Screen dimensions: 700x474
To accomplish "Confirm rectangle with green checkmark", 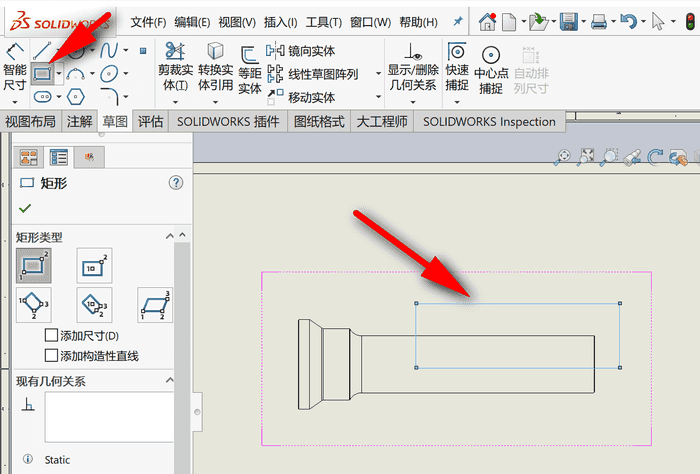I will 25,208.
